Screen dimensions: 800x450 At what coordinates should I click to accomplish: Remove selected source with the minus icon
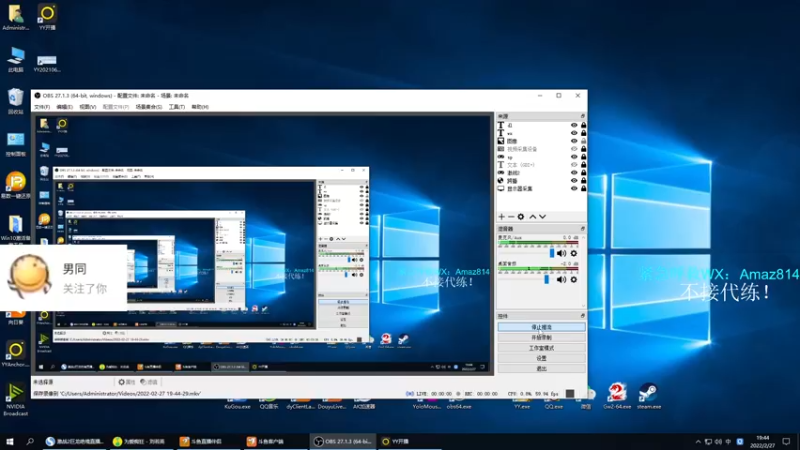pos(511,217)
